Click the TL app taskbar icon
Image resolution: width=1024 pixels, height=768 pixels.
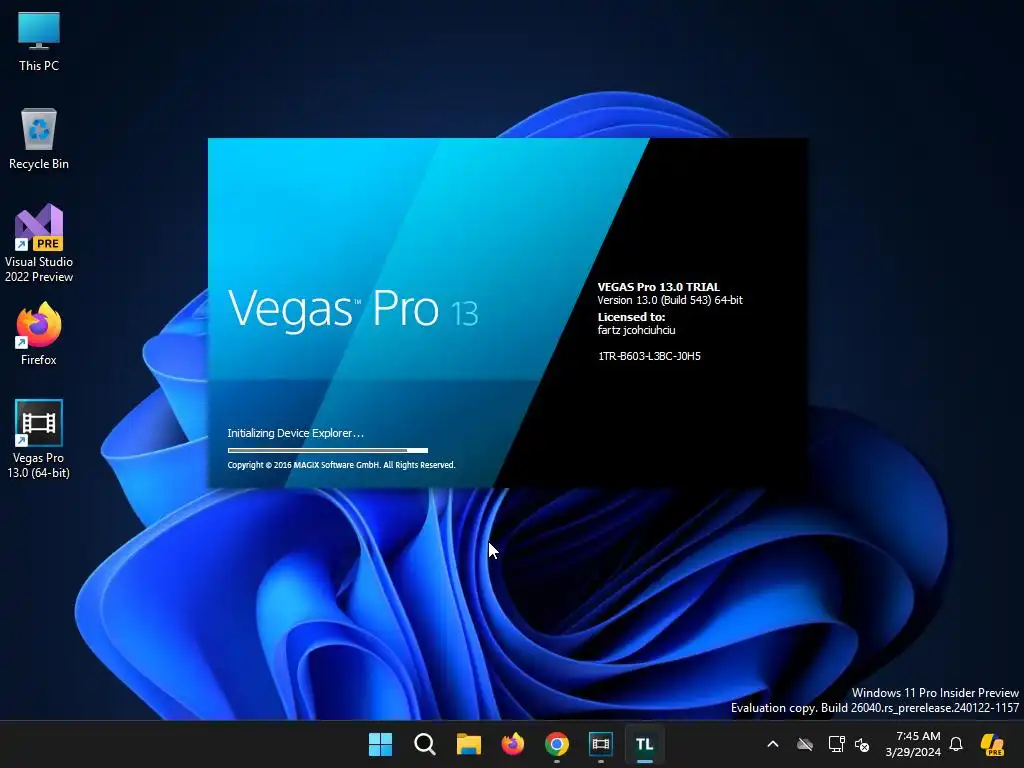pyautogui.click(x=645, y=744)
